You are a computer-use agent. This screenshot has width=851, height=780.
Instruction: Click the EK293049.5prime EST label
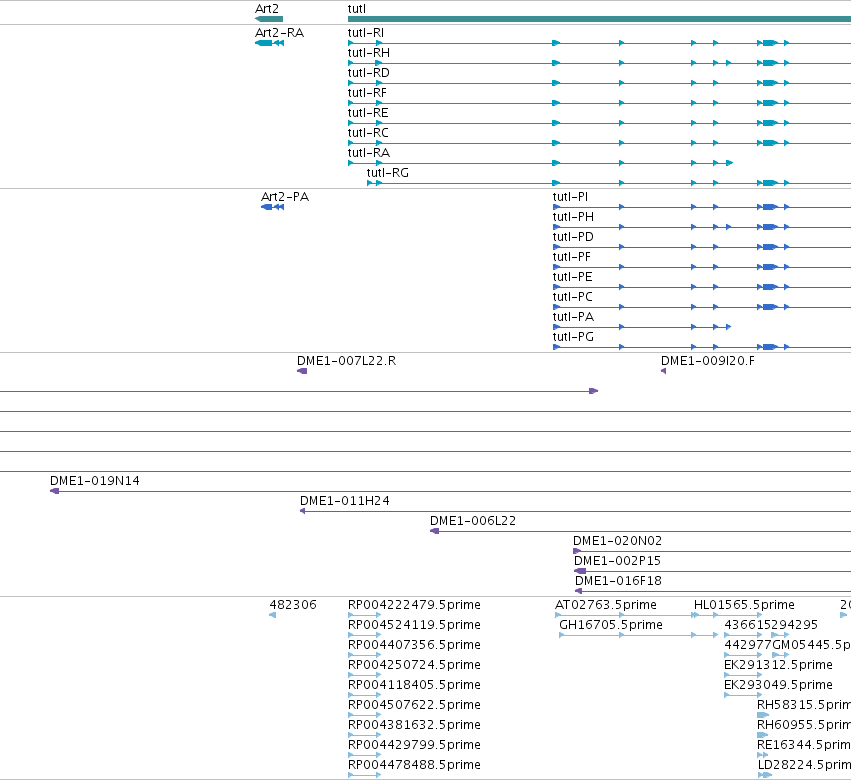pyautogui.click(x=778, y=685)
